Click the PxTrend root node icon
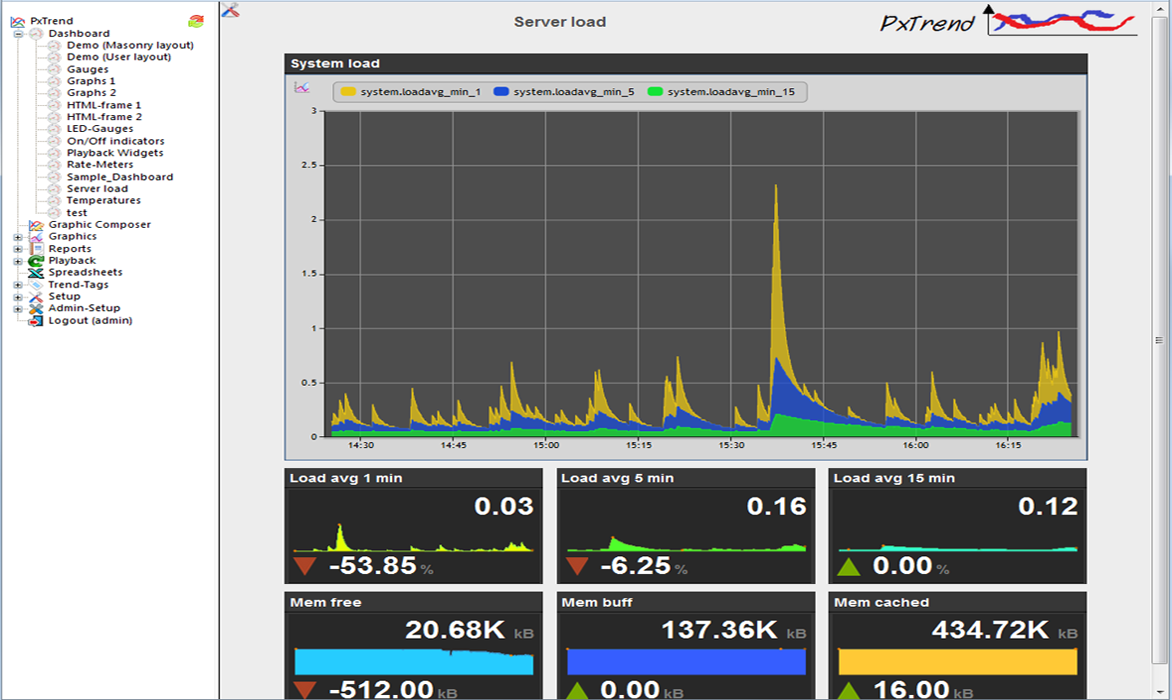The image size is (1172, 700). [17, 21]
